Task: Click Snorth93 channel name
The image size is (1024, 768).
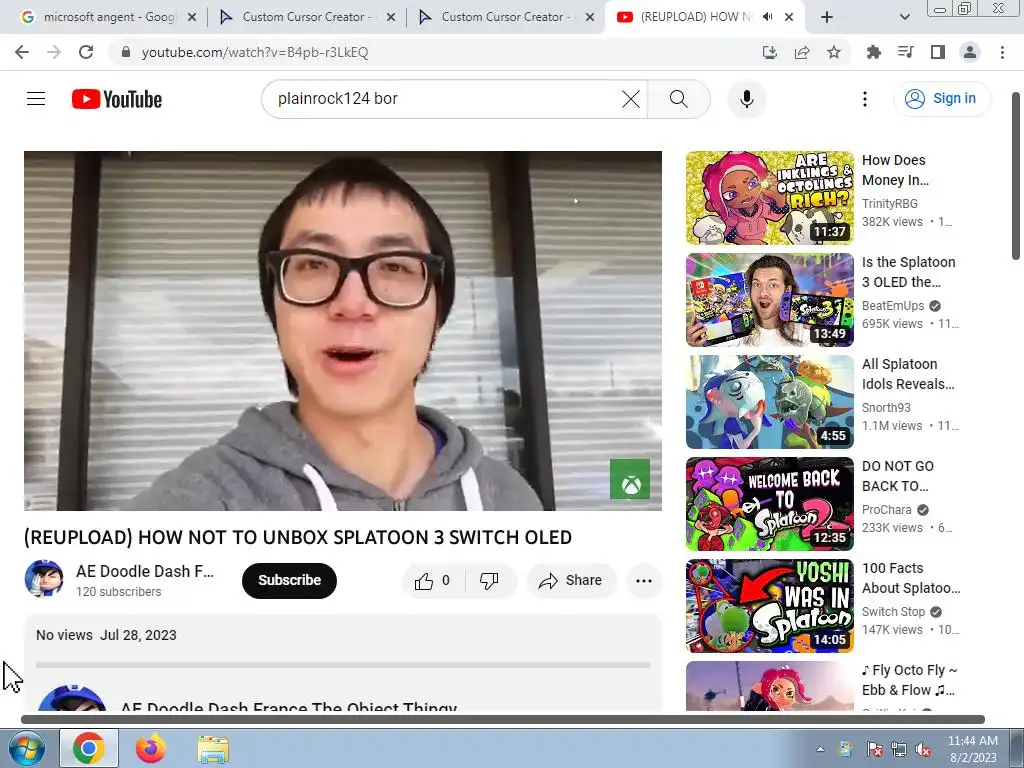Action: (x=886, y=408)
